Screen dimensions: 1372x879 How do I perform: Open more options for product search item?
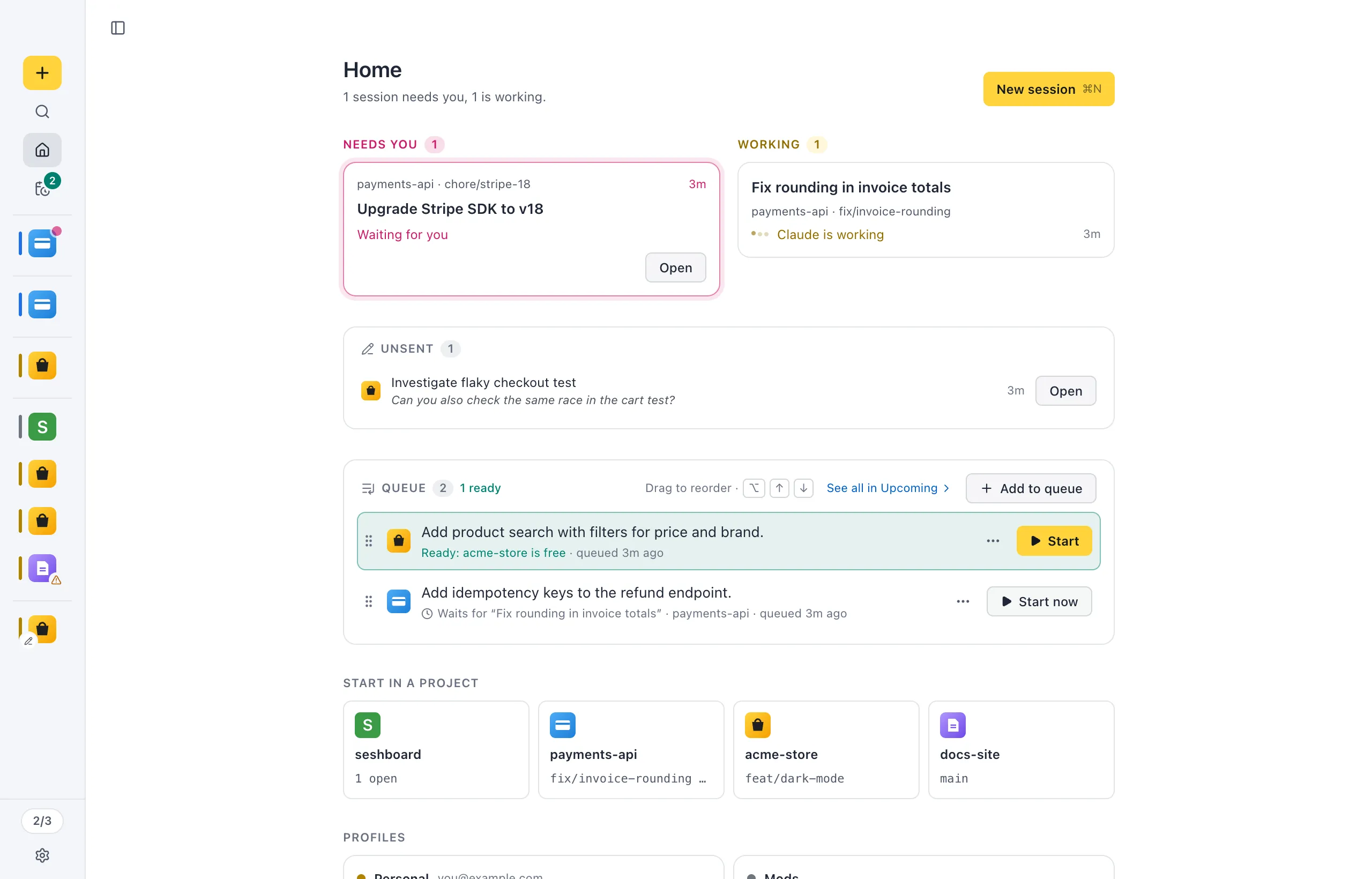(x=993, y=540)
